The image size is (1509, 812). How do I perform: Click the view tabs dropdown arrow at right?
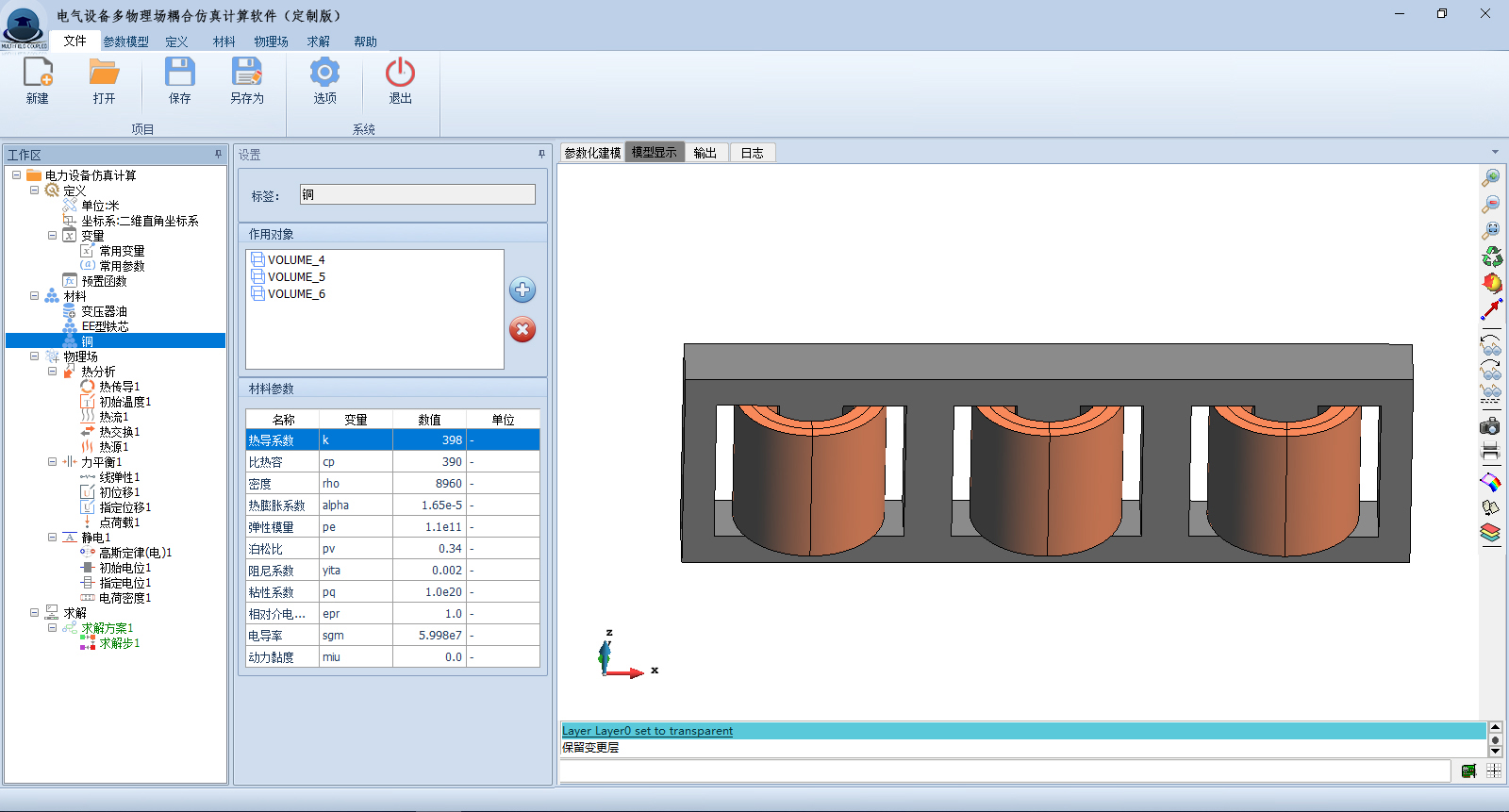point(1495,152)
